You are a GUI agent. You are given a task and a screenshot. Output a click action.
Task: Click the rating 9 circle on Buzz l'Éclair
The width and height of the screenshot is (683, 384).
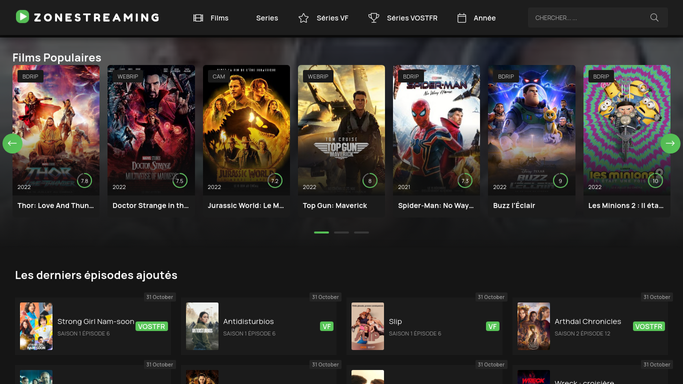point(560,180)
